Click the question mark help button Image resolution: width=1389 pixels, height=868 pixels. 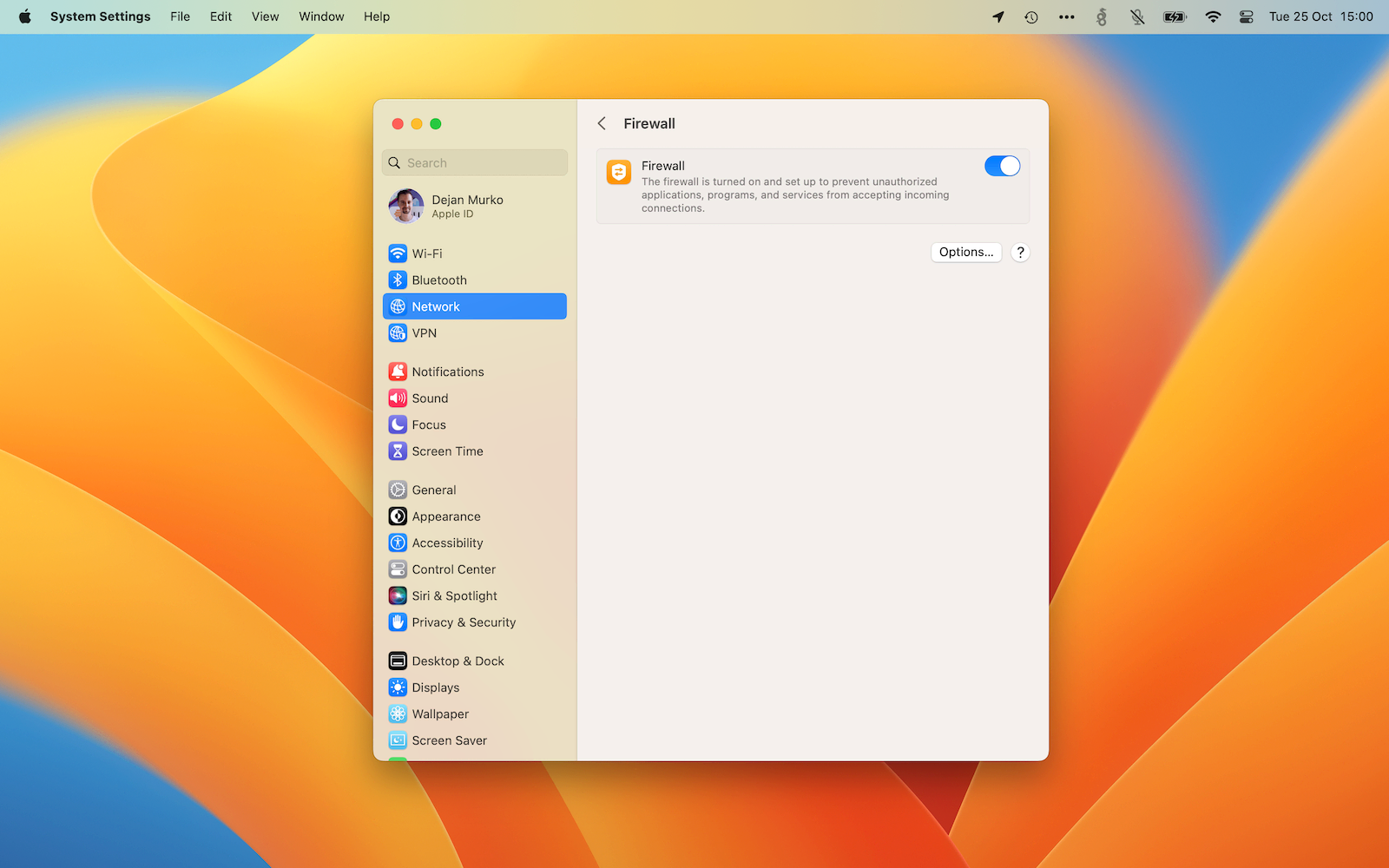(x=1020, y=253)
